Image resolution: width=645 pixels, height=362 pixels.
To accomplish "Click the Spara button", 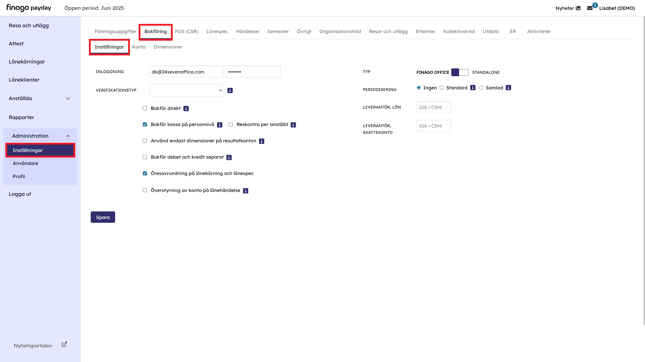I will pyautogui.click(x=103, y=217).
